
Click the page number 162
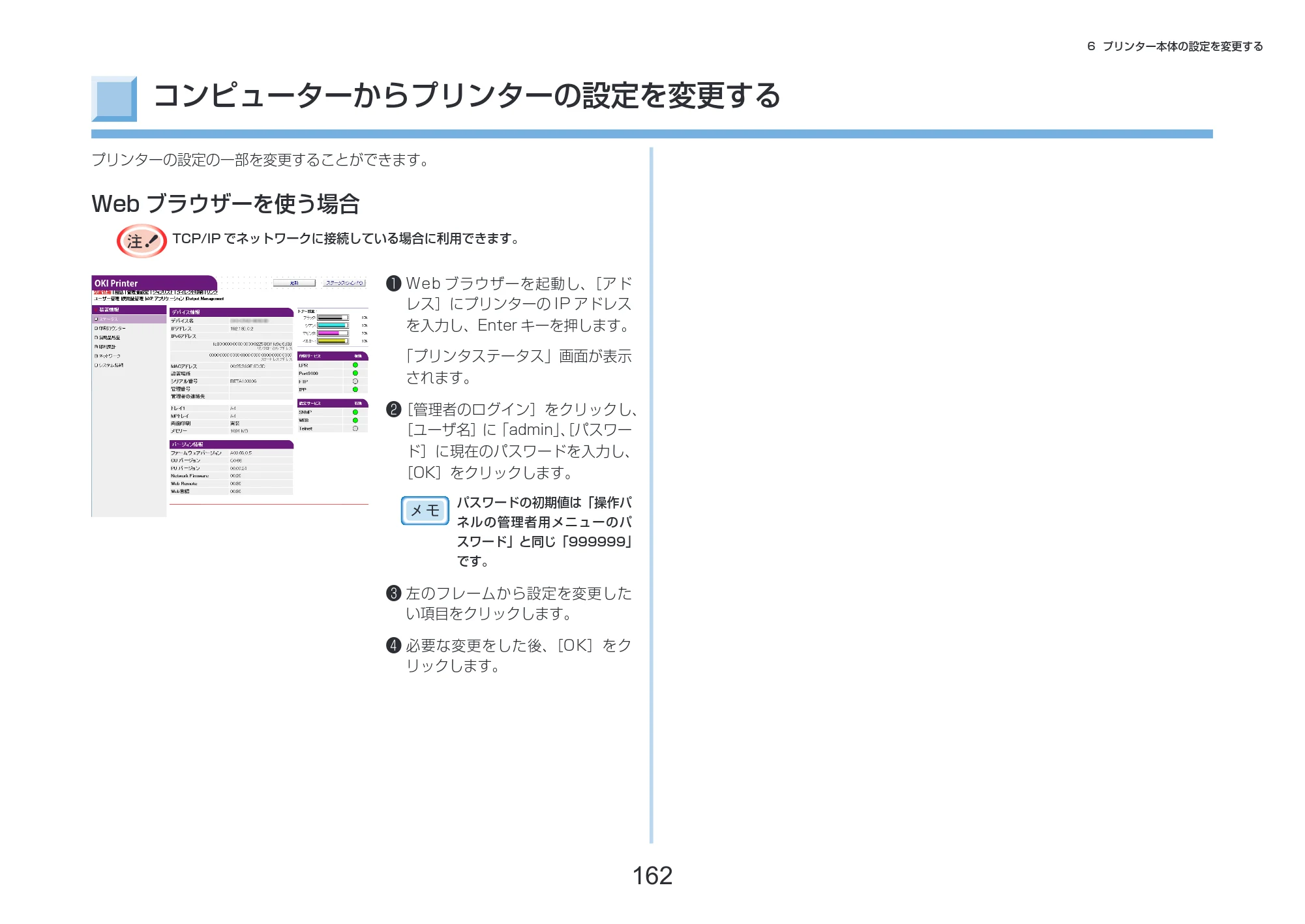pyautogui.click(x=652, y=876)
